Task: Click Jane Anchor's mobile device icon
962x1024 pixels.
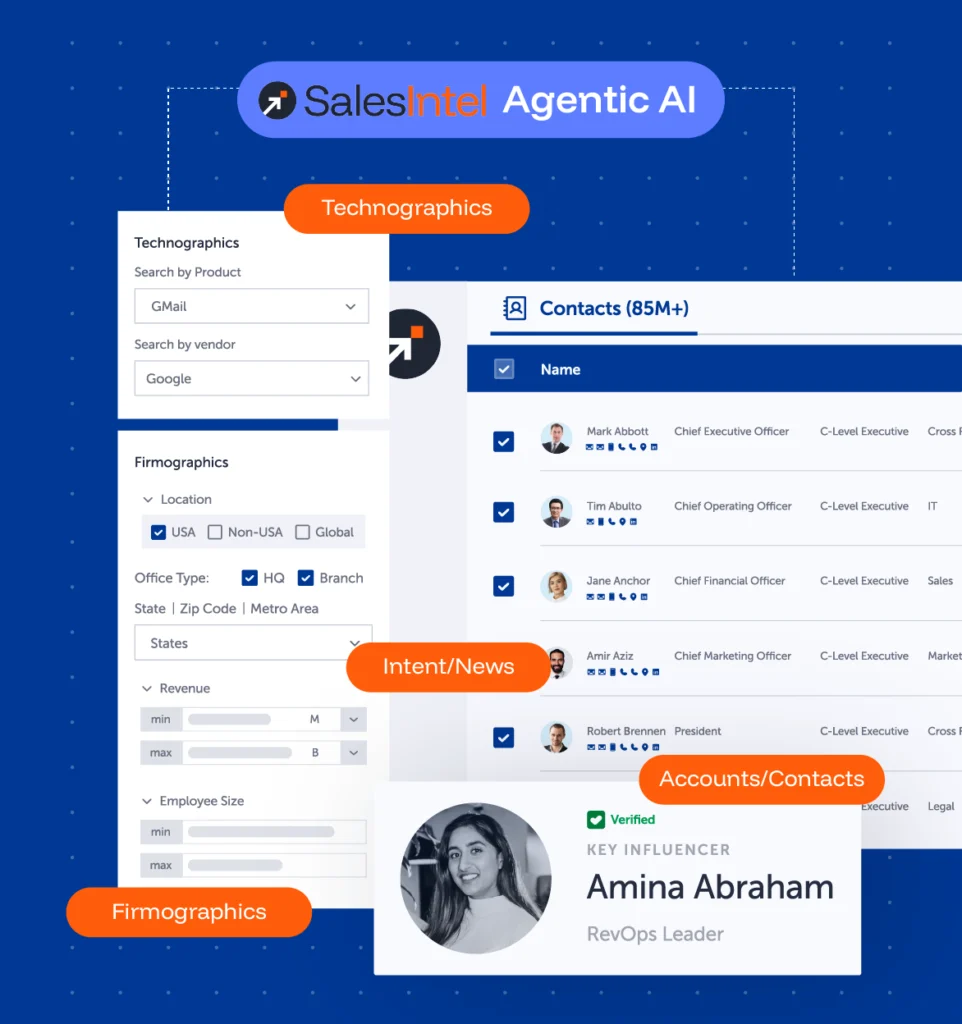Action: point(611,597)
